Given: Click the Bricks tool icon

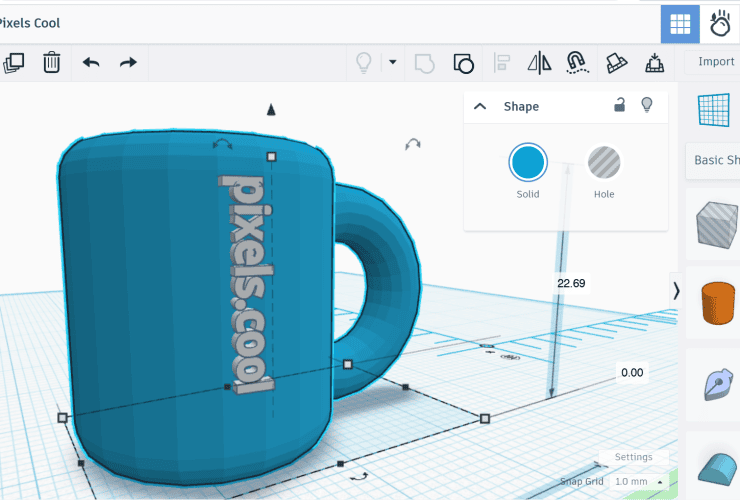Looking at the screenshot, I should point(616,63).
